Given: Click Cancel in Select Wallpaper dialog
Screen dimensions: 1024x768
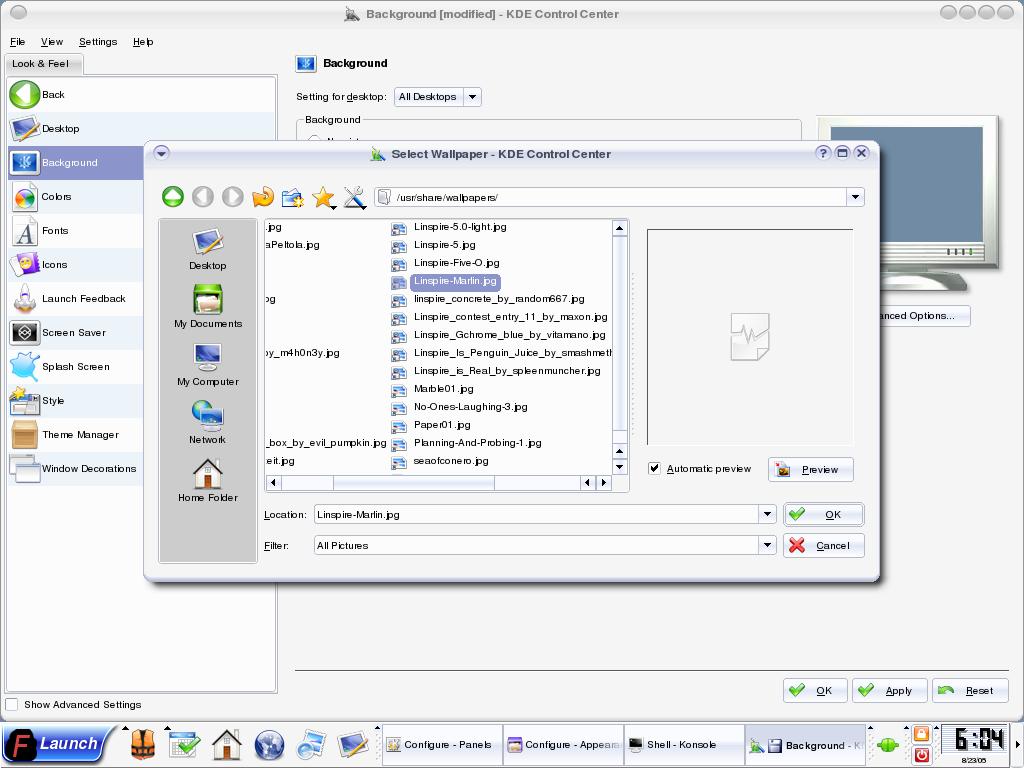Looking at the screenshot, I should click(824, 545).
